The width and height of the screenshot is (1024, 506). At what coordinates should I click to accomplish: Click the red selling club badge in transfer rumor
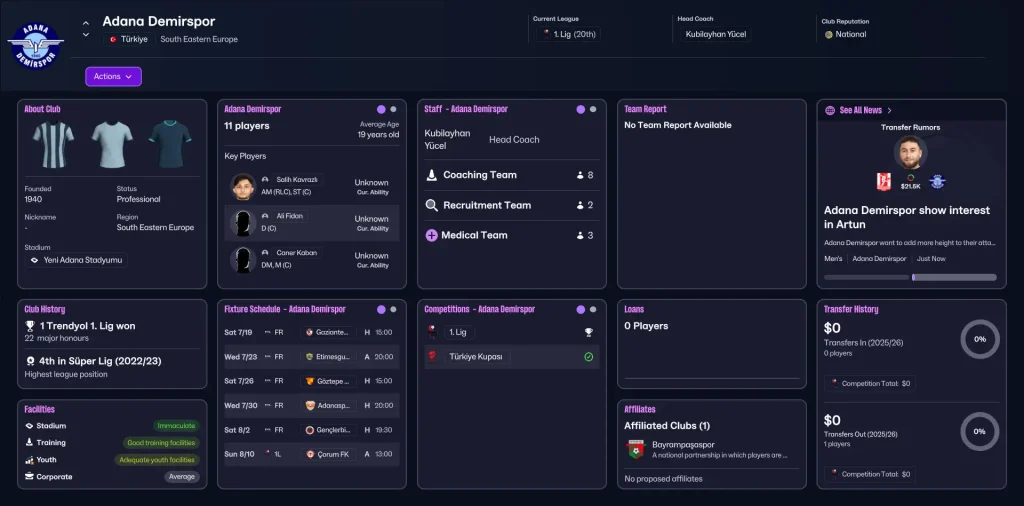(x=884, y=182)
